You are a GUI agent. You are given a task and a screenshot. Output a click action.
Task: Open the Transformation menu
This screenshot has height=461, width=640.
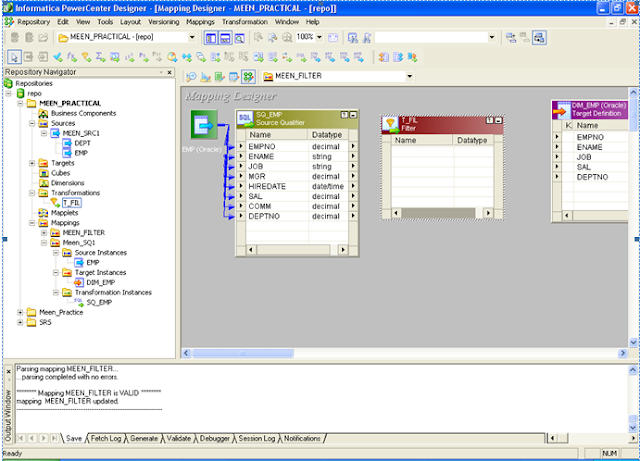click(x=245, y=22)
